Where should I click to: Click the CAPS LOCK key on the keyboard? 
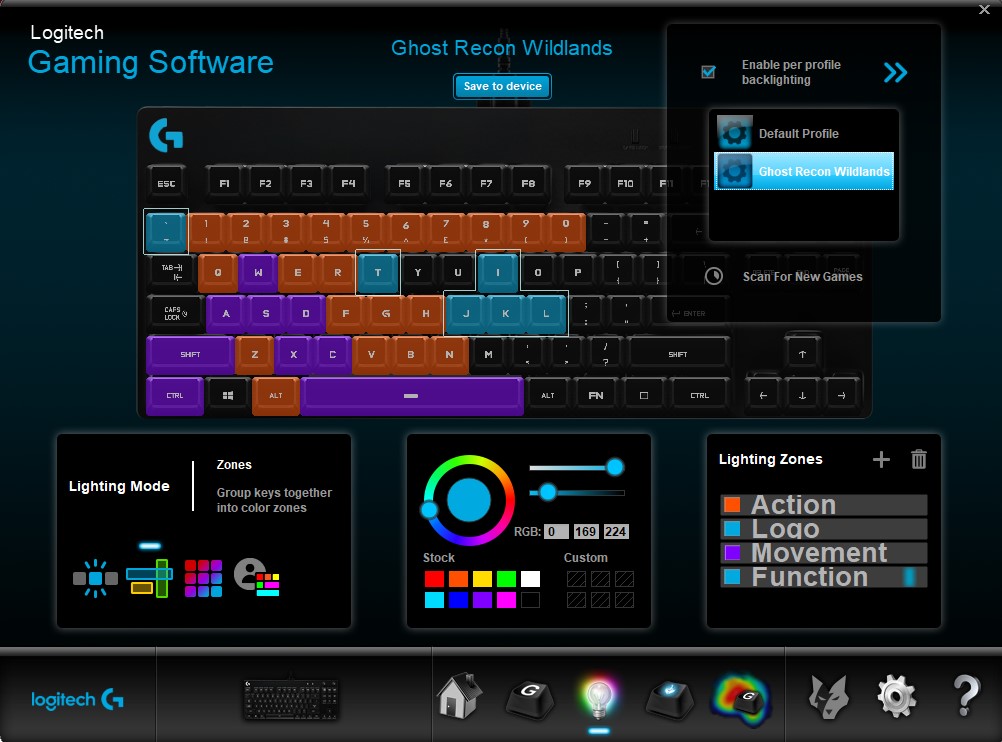pos(175,314)
